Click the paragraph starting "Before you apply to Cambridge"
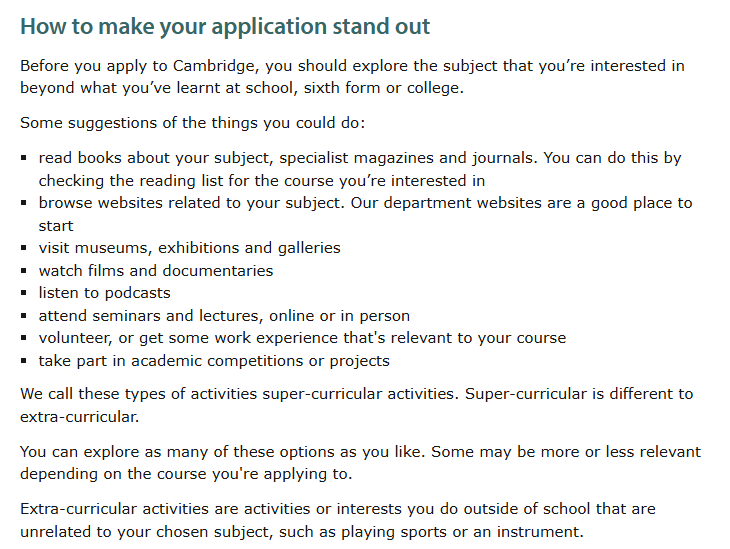The image size is (730, 549). click(352, 67)
